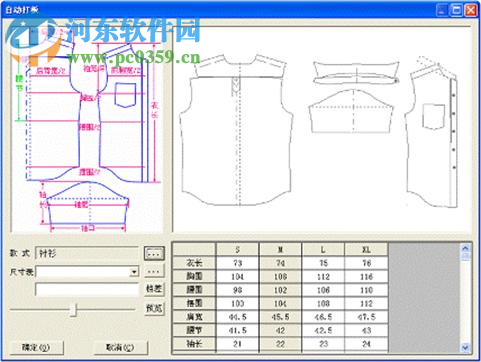Click 腰围 value 98 in S column

[x=238, y=290]
